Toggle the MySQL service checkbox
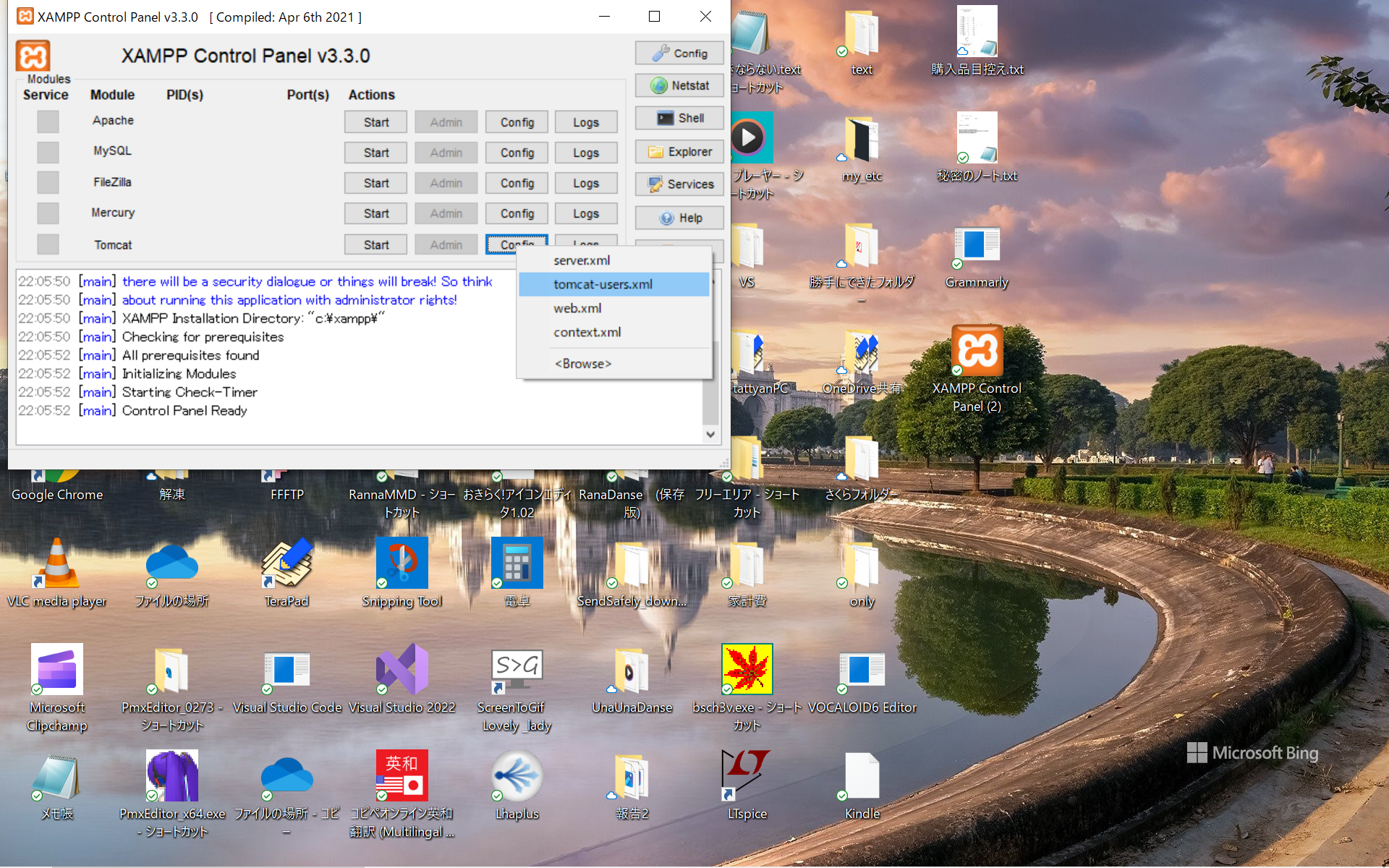This screenshot has height=868, width=1389. 48,152
